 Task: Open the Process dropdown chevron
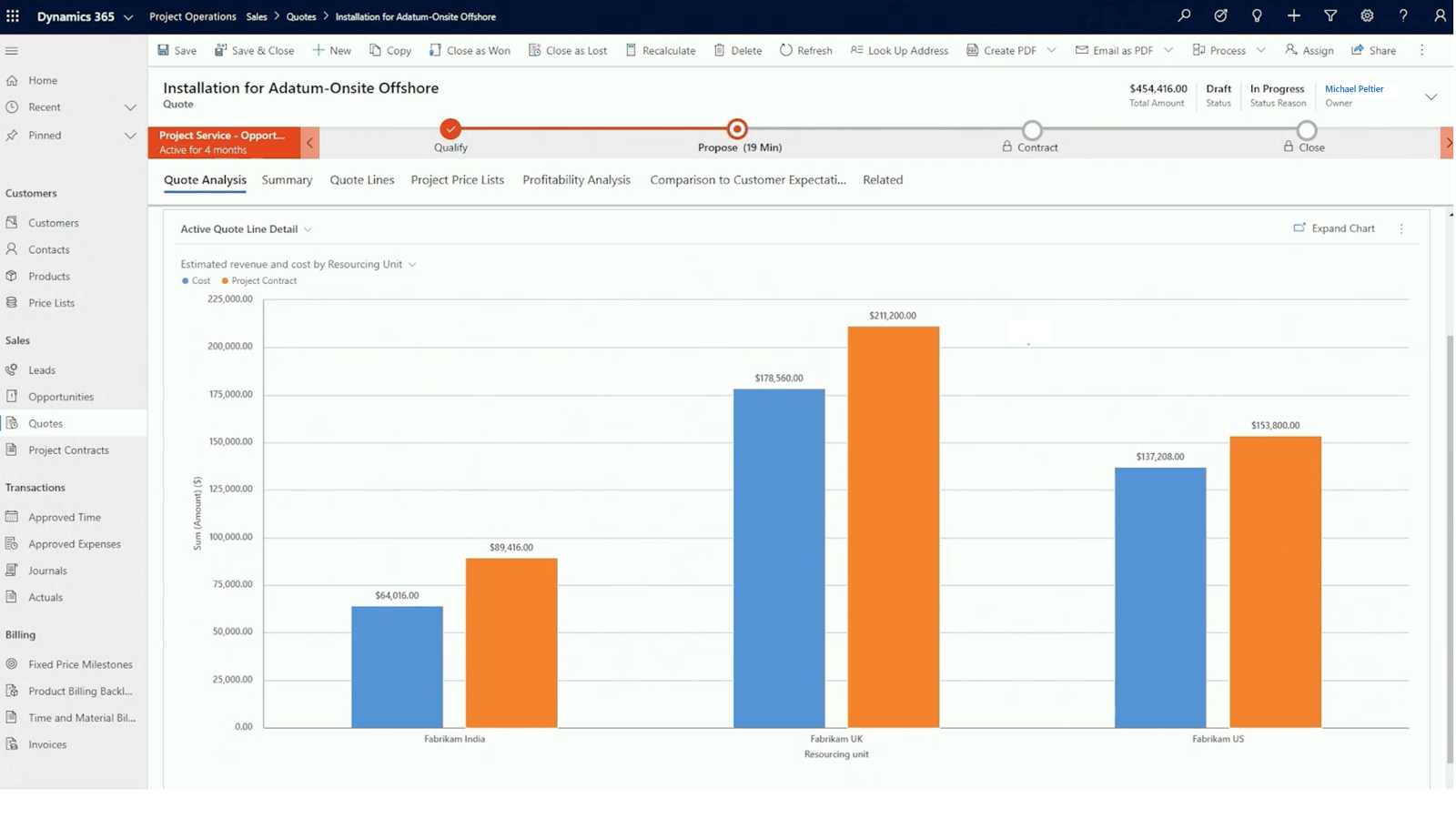click(x=1261, y=50)
